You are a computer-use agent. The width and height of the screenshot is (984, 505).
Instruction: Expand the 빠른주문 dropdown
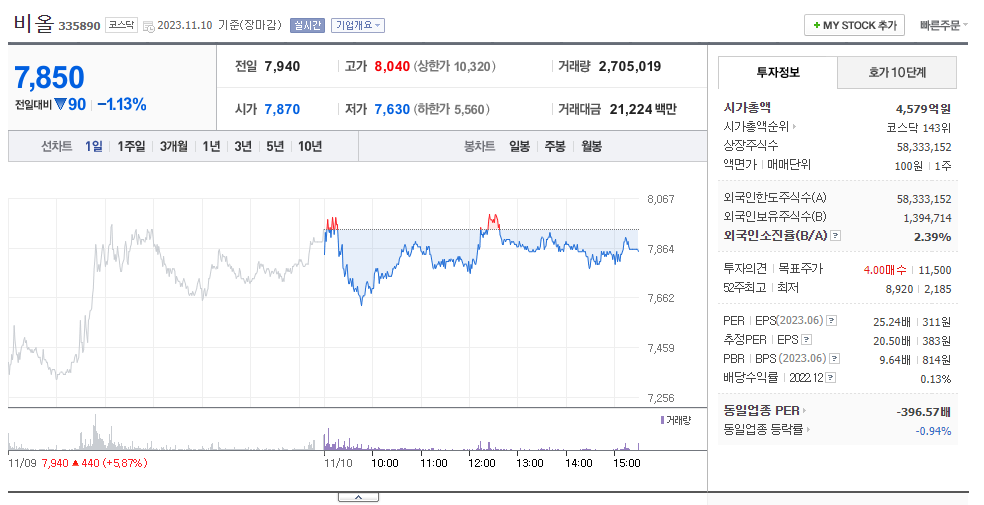coord(944,26)
